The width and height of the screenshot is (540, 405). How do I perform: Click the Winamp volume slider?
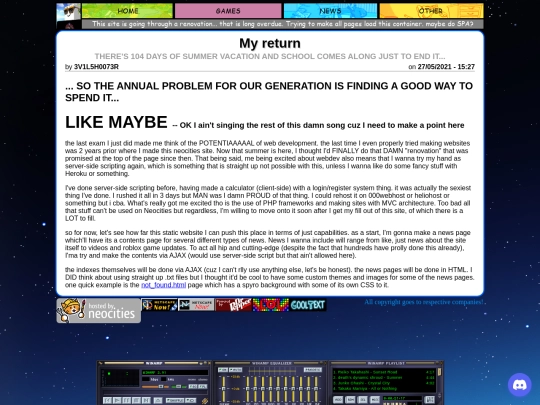point(155,387)
